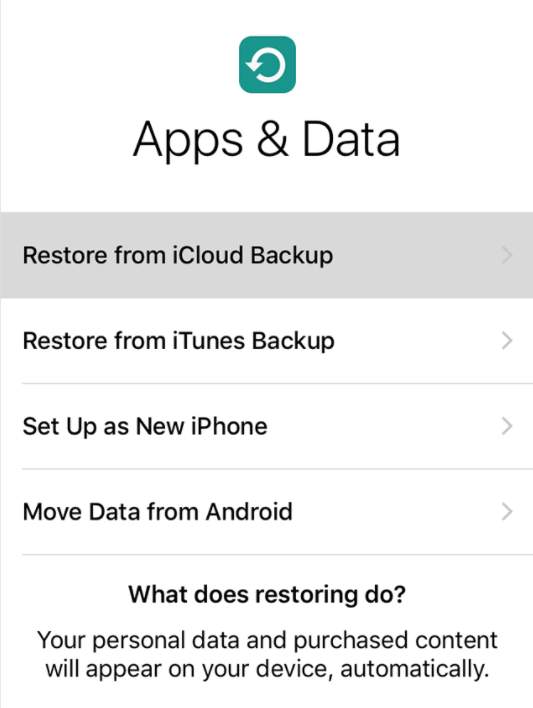This screenshot has width=533, height=708.
Task: Tap the word Data in page title
Action: pyautogui.click(x=351, y=140)
